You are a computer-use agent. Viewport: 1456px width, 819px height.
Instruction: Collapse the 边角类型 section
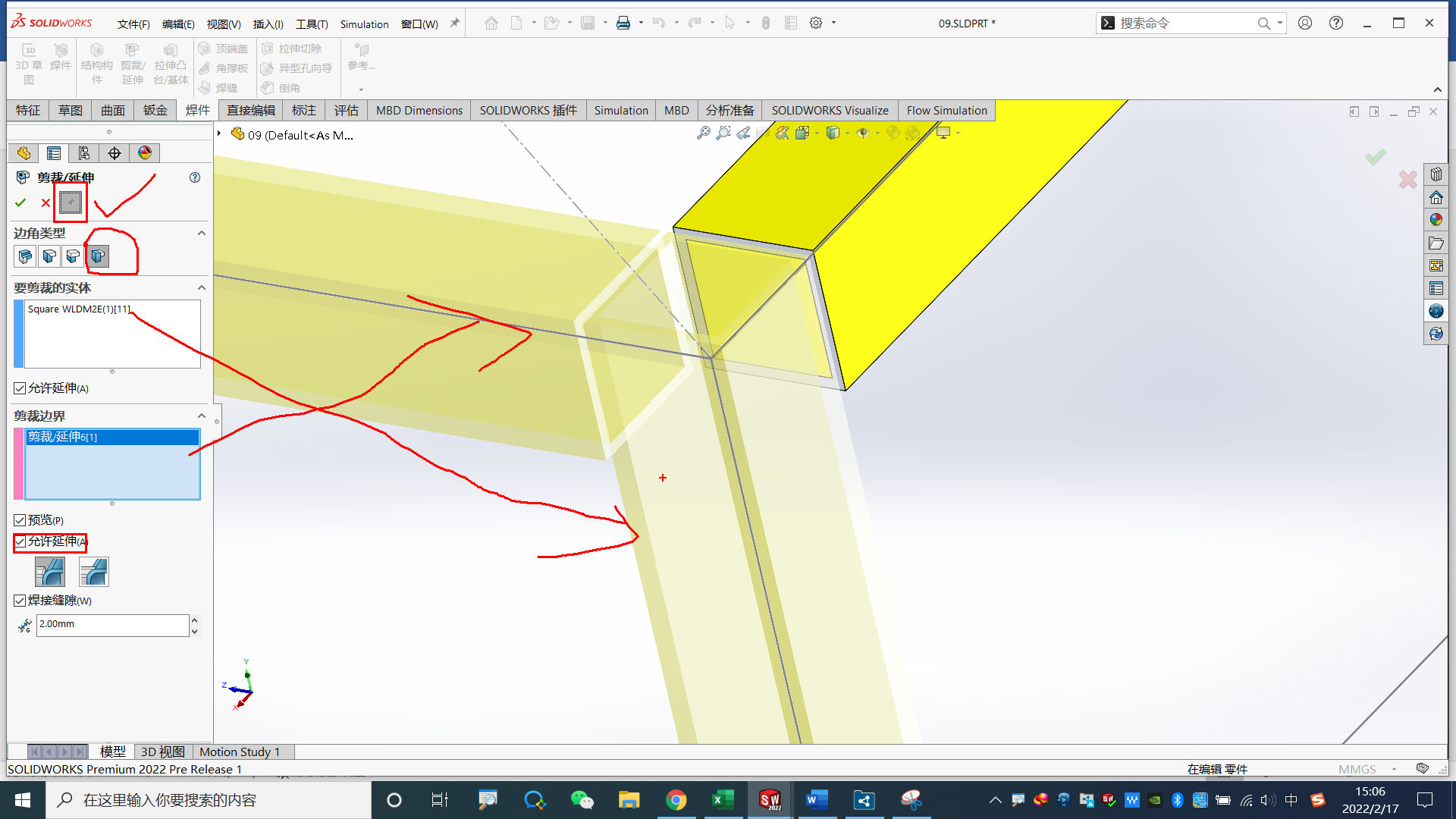[x=201, y=233]
